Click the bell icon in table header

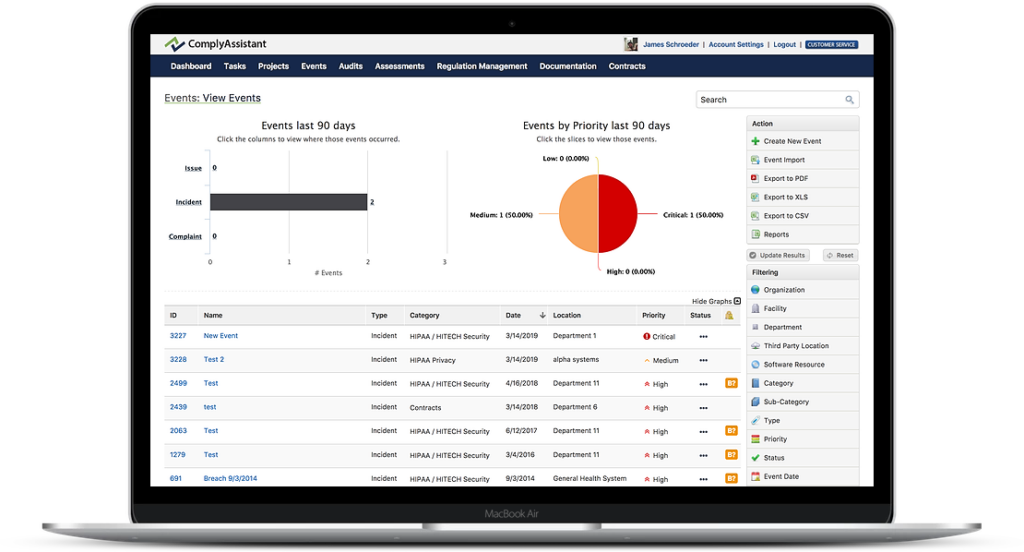pyautogui.click(x=729, y=315)
